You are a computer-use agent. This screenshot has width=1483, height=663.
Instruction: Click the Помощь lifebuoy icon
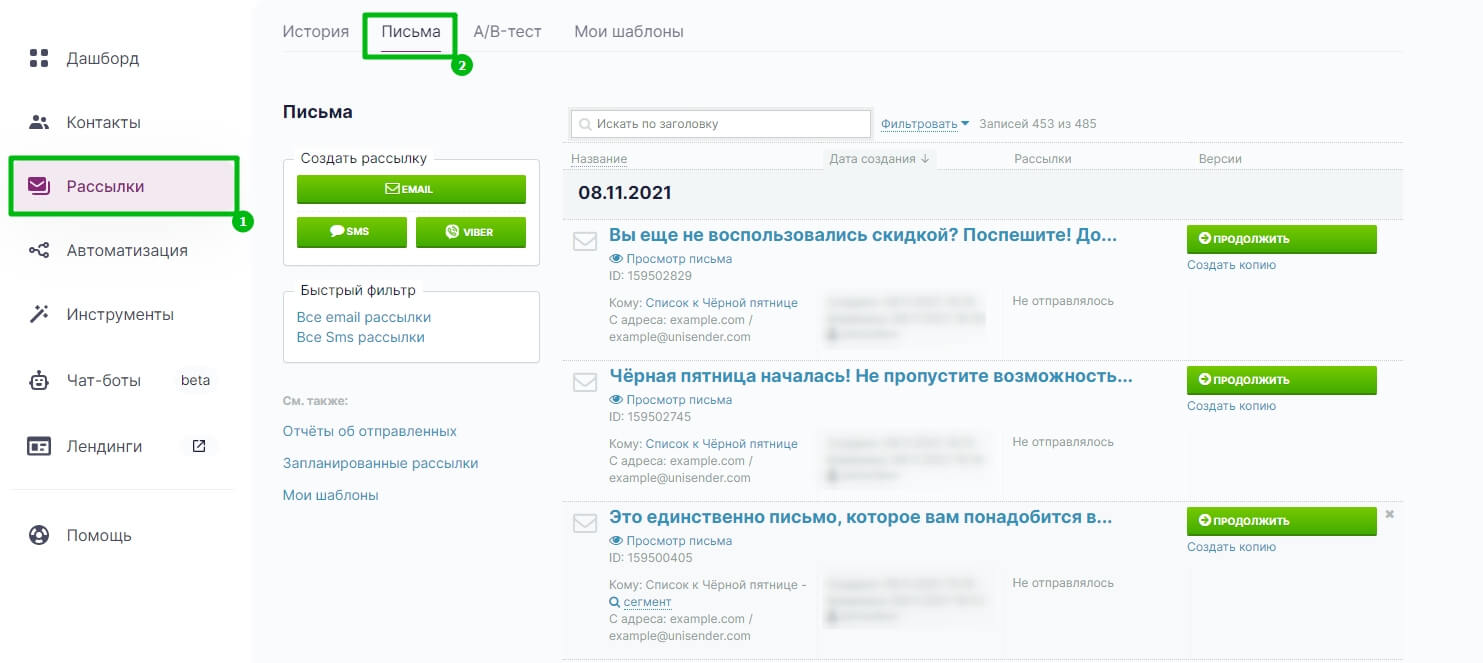tap(39, 535)
